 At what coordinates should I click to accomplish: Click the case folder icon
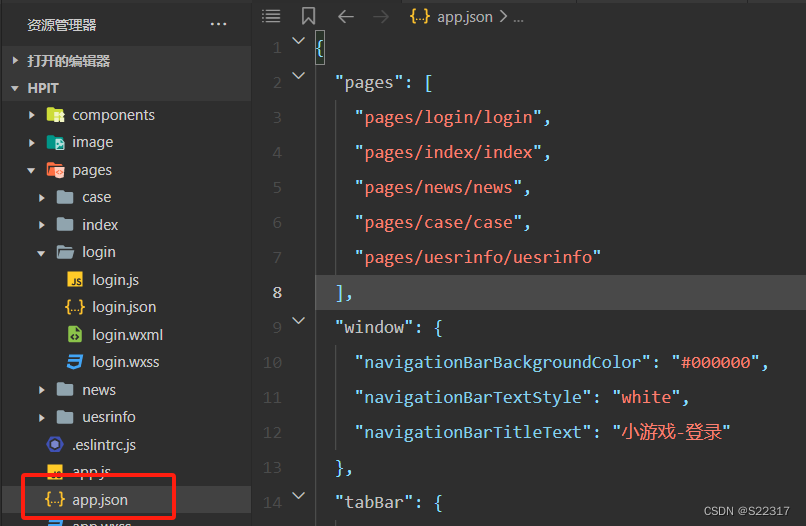[65, 197]
